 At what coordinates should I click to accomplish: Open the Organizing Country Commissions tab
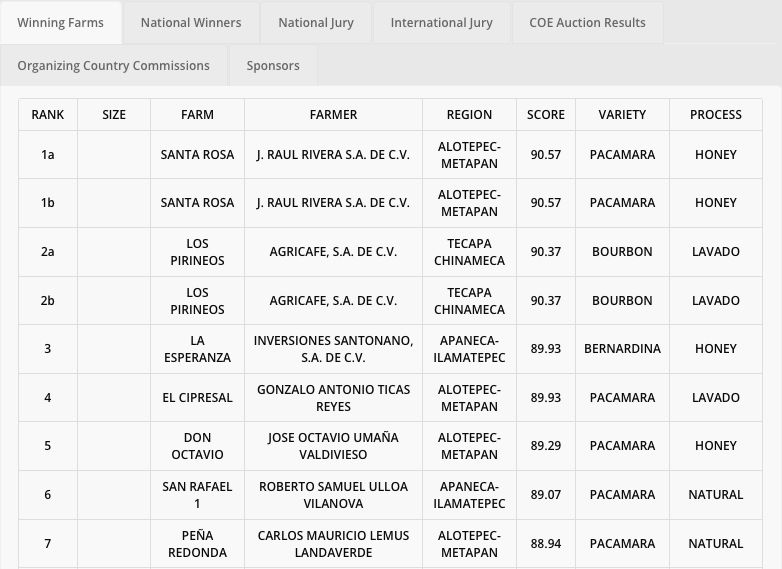[x=114, y=66]
